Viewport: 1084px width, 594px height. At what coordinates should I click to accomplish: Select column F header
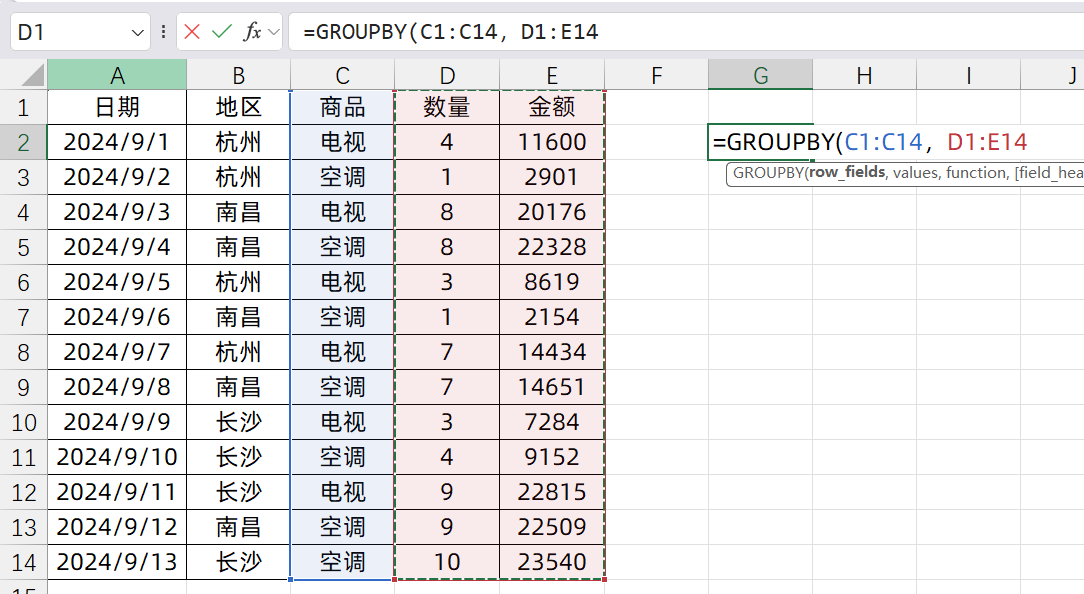tap(656, 75)
